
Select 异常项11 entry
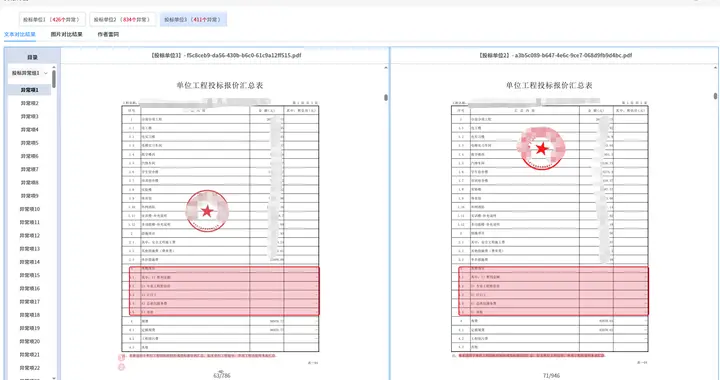(x=29, y=222)
